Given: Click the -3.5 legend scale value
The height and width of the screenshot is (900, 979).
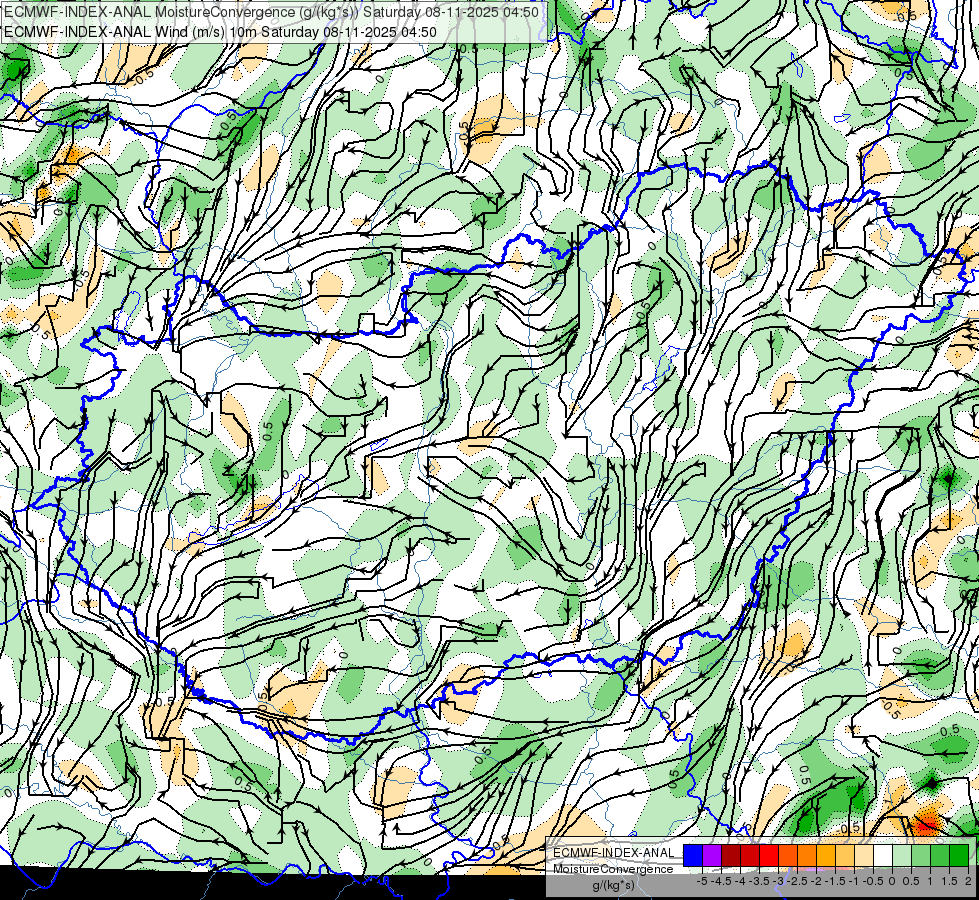Looking at the screenshot, I should 759,881.
